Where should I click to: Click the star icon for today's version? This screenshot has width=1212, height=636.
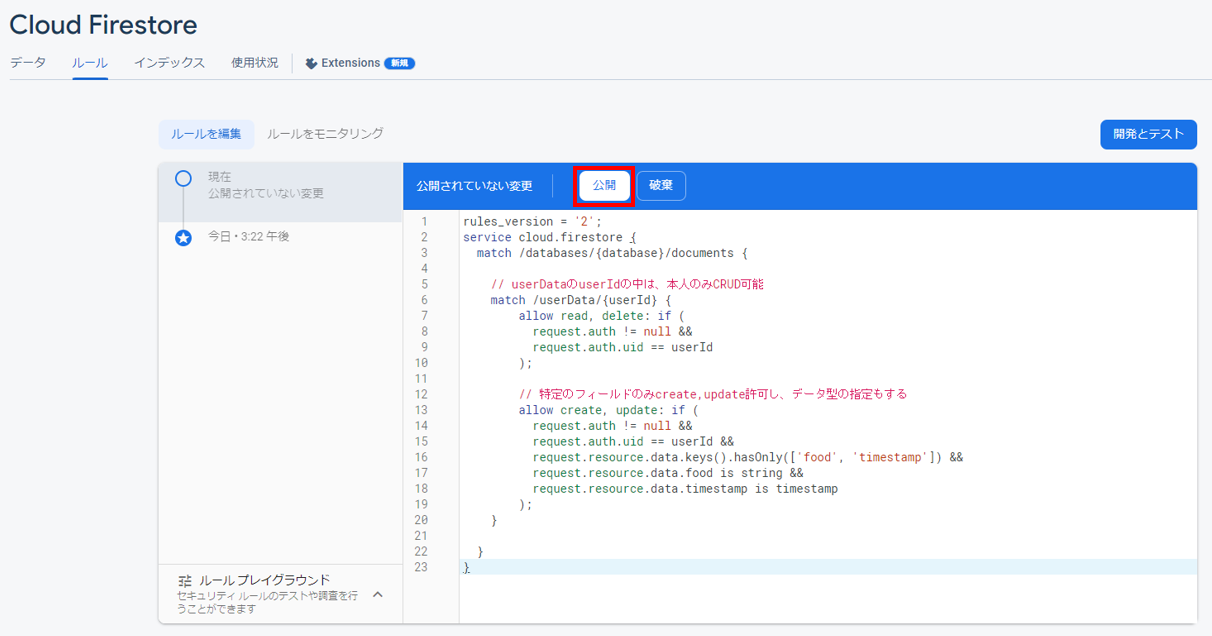(x=183, y=238)
